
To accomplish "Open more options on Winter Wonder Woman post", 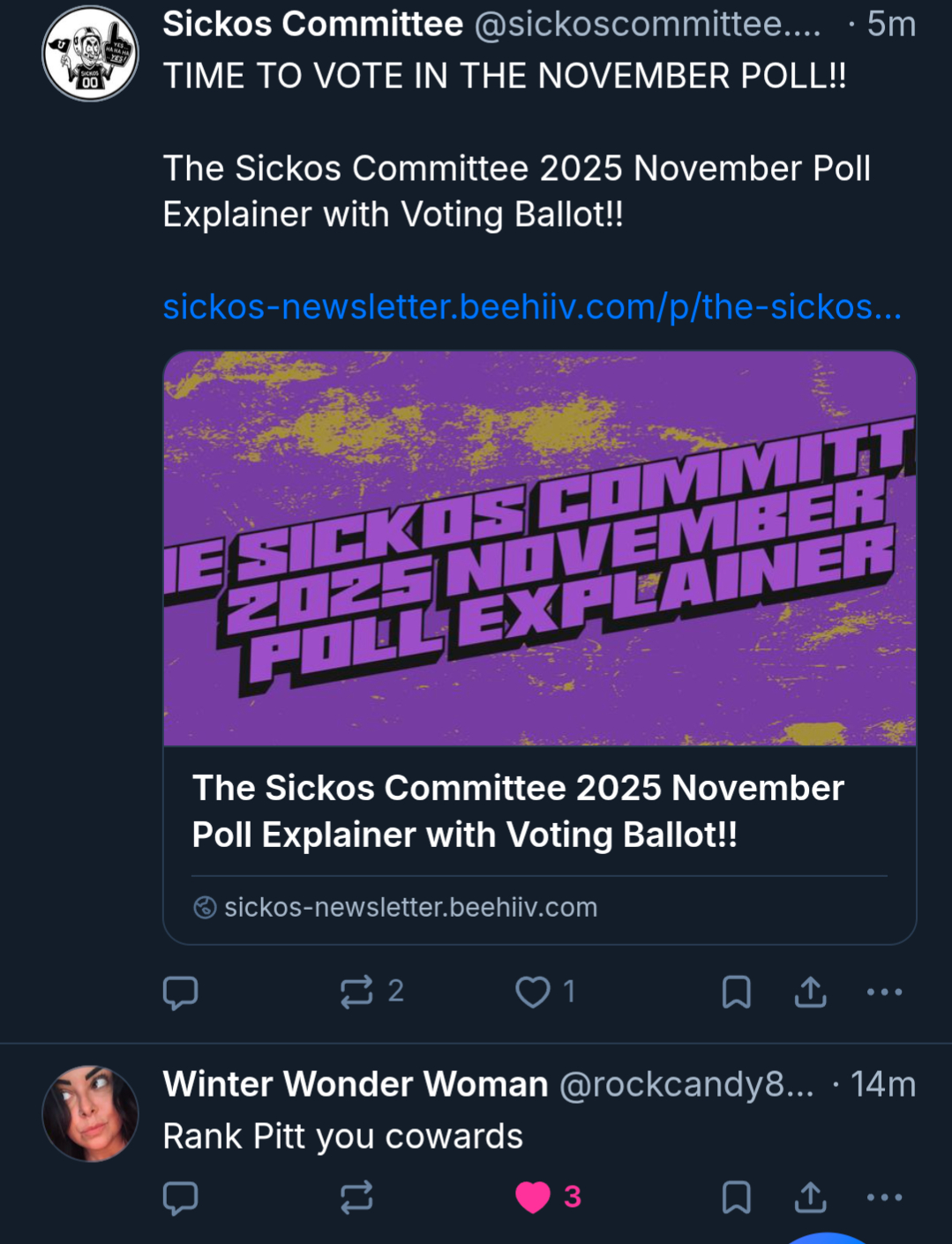I will tap(884, 1197).
